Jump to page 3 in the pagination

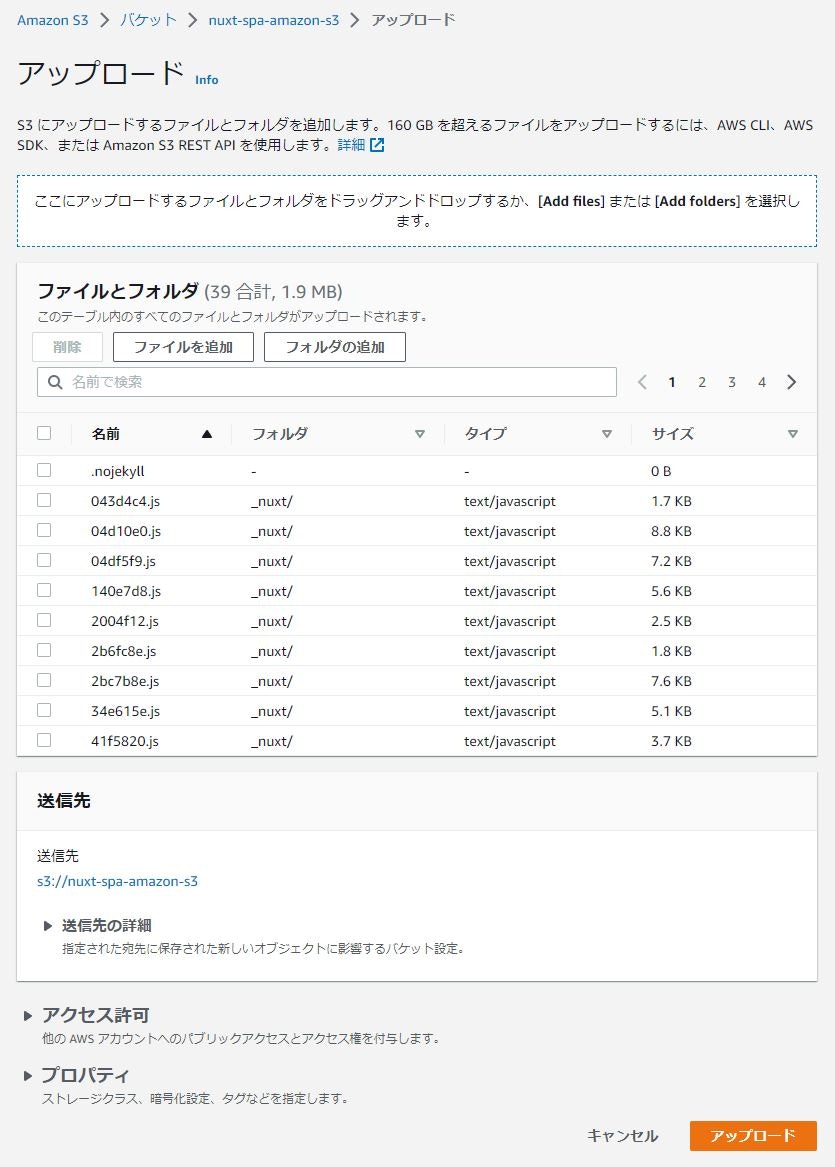(x=731, y=382)
